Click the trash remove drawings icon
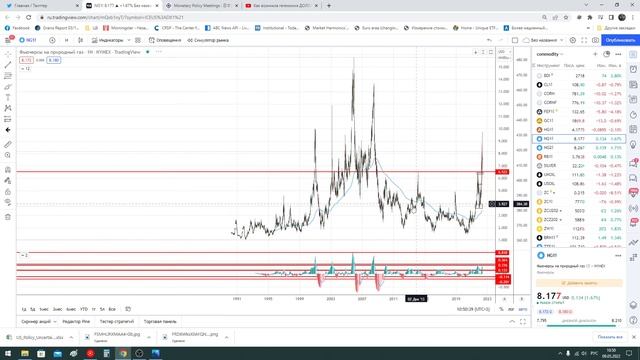 click(x=8, y=217)
